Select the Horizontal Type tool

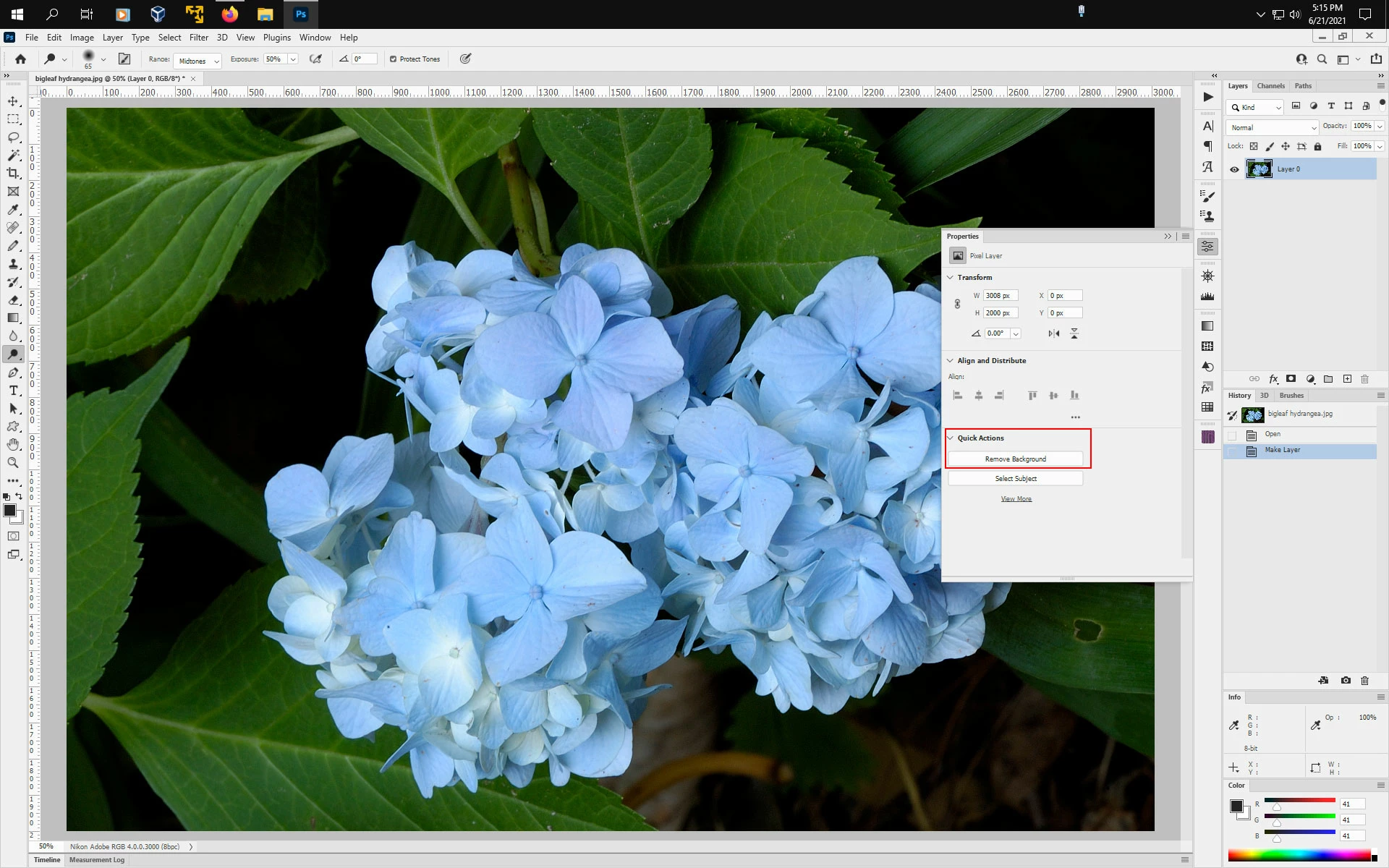(x=13, y=391)
